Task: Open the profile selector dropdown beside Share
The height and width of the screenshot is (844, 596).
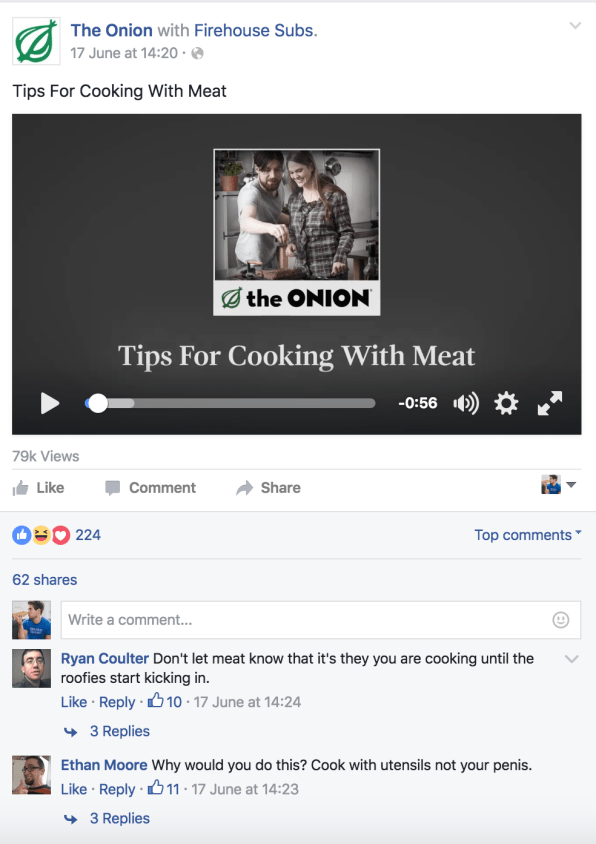Action: click(559, 484)
